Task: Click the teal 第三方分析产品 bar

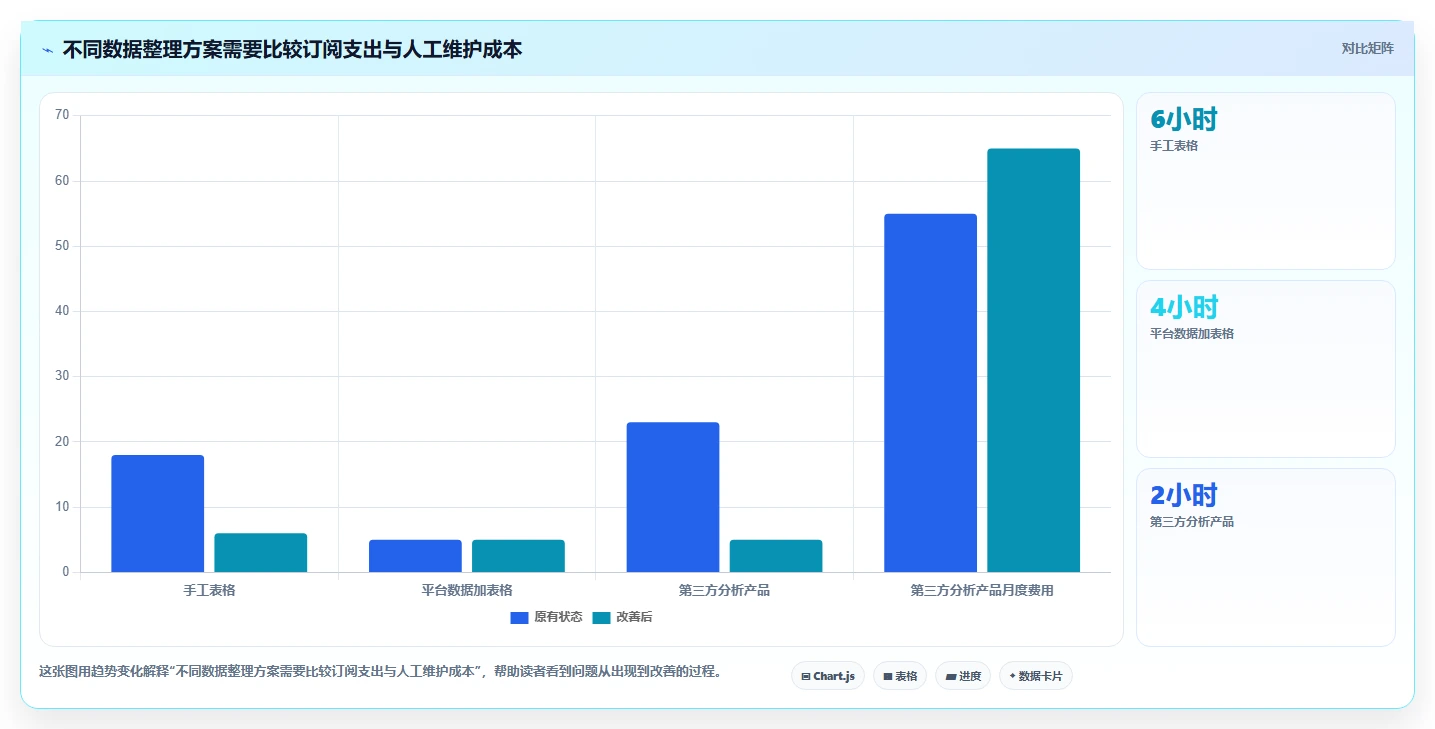Action: pos(776,556)
